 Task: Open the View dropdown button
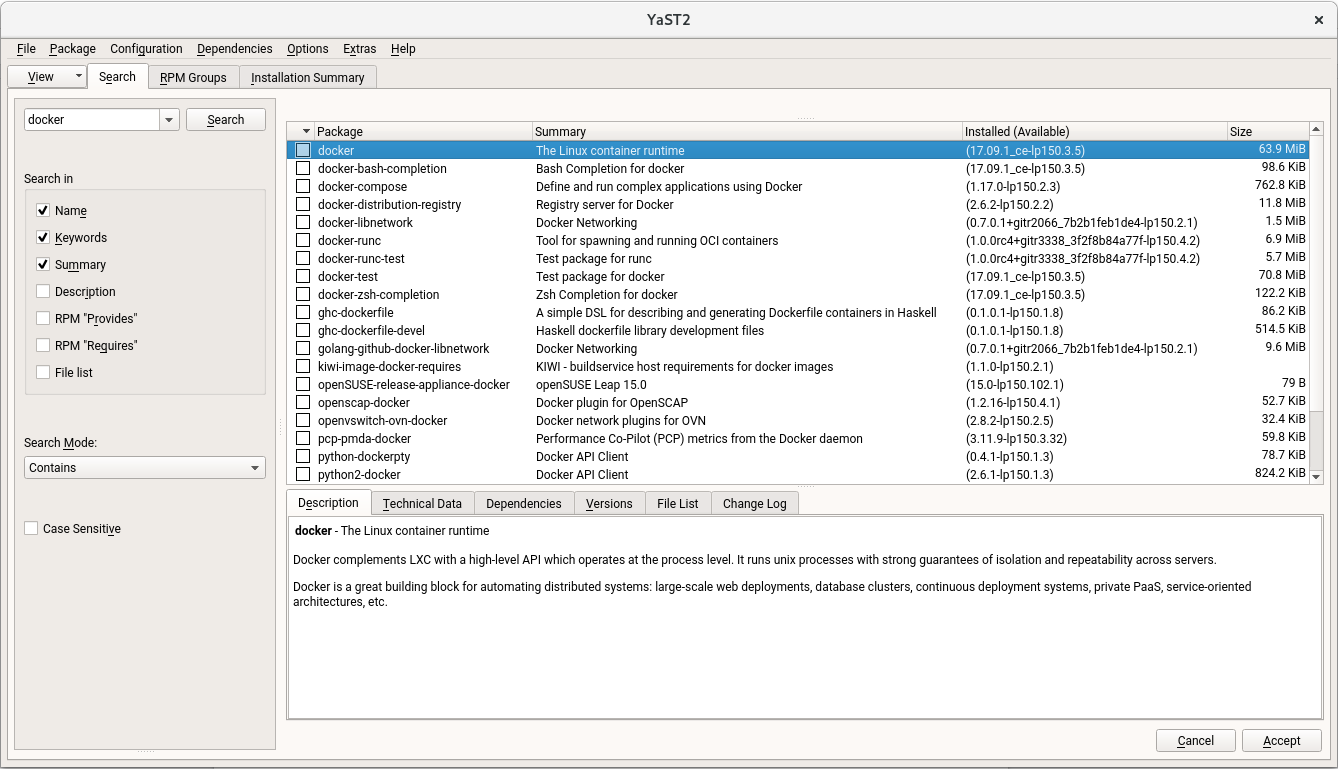[x=47, y=76]
